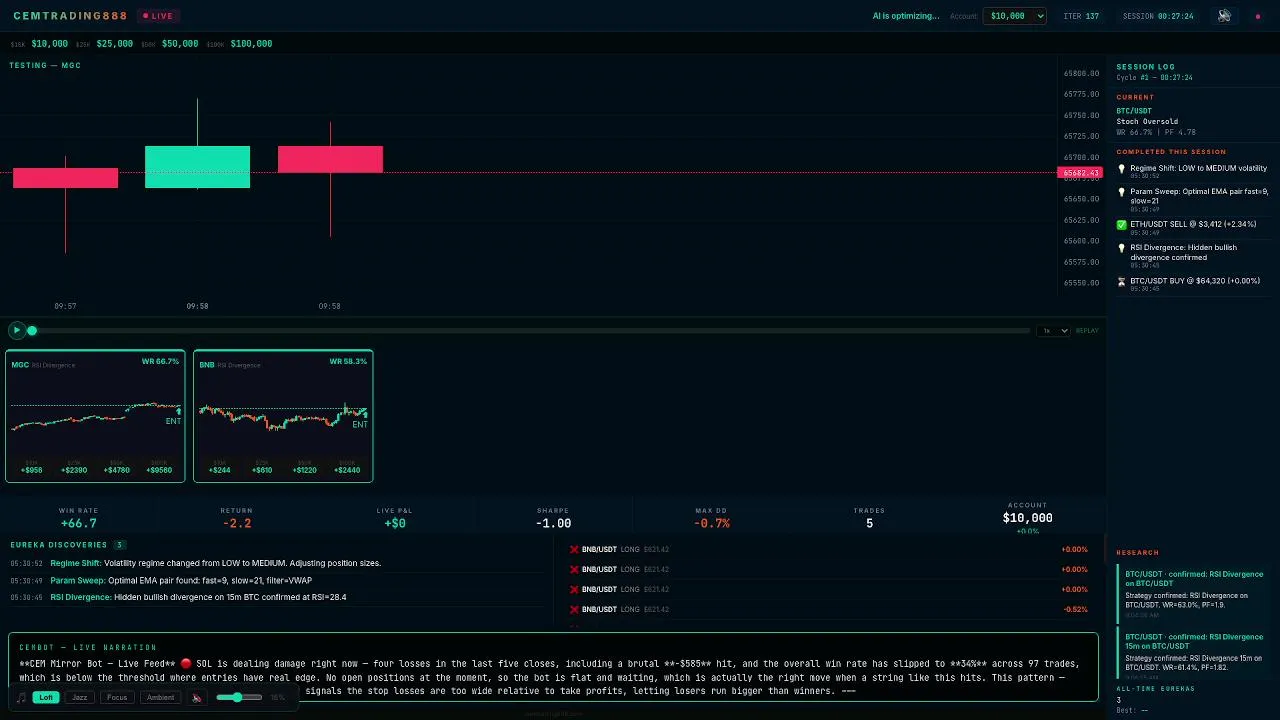Click the SESSION 00:27:24 timer
1280x720 pixels.
(1158, 16)
